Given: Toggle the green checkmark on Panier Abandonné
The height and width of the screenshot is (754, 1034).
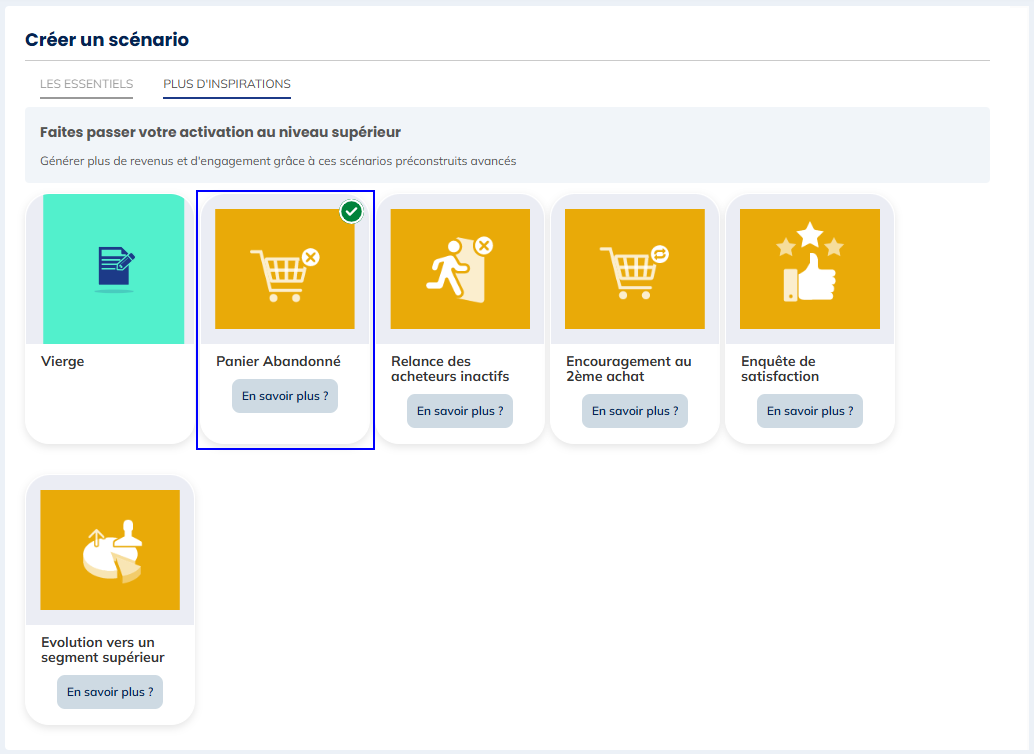Looking at the screenshot, I should 351,212.
